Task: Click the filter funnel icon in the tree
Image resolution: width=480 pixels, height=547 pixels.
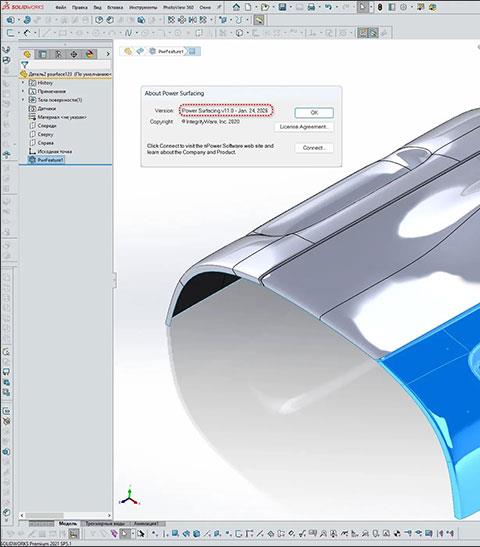Action: tap(24, 65)
